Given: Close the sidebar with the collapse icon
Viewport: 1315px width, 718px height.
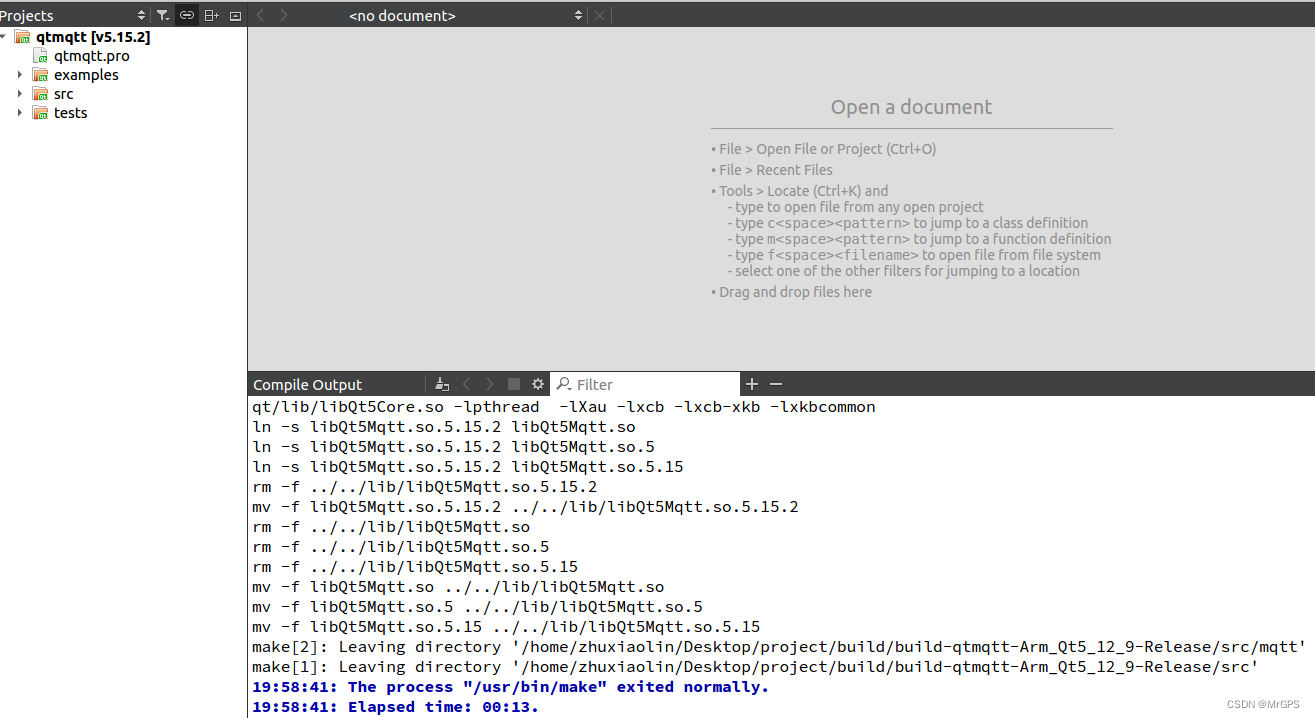Looking at the screenshot, I should (x=235, y=15).
